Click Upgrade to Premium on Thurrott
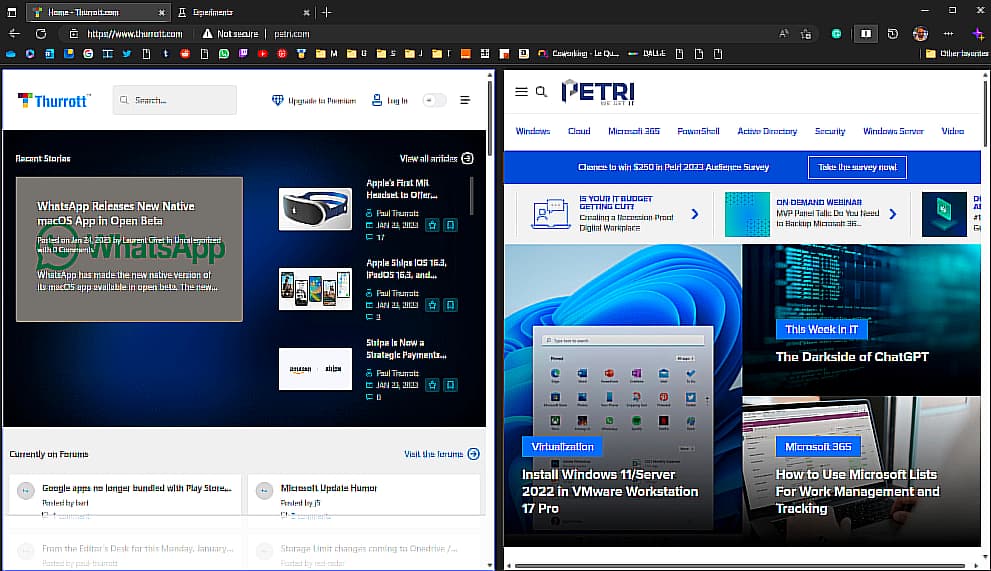The image size is (991, 571). pos(314,101)
